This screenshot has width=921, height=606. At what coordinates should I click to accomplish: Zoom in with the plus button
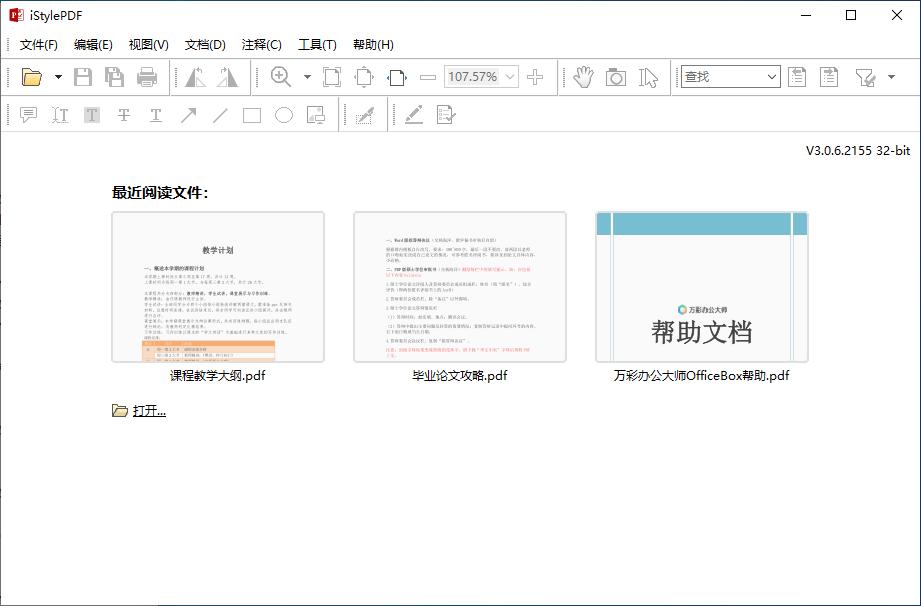[536, 76]
